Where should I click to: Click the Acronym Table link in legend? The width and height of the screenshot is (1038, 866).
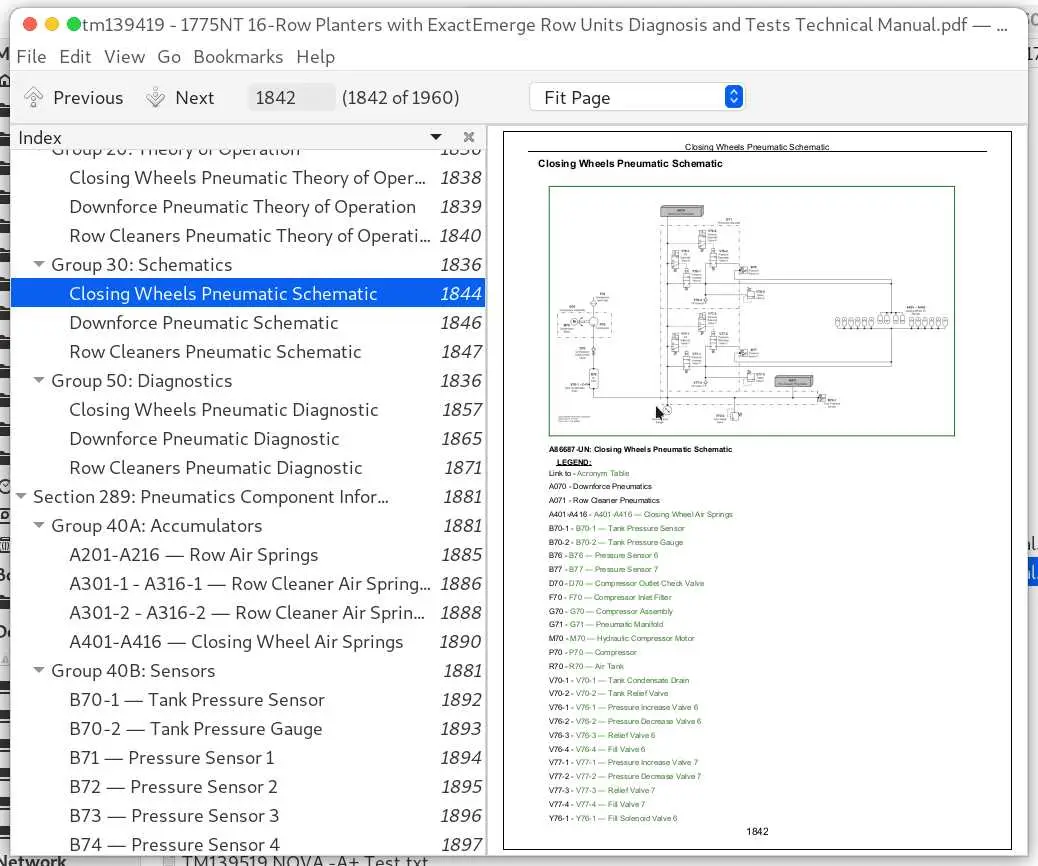602,473
